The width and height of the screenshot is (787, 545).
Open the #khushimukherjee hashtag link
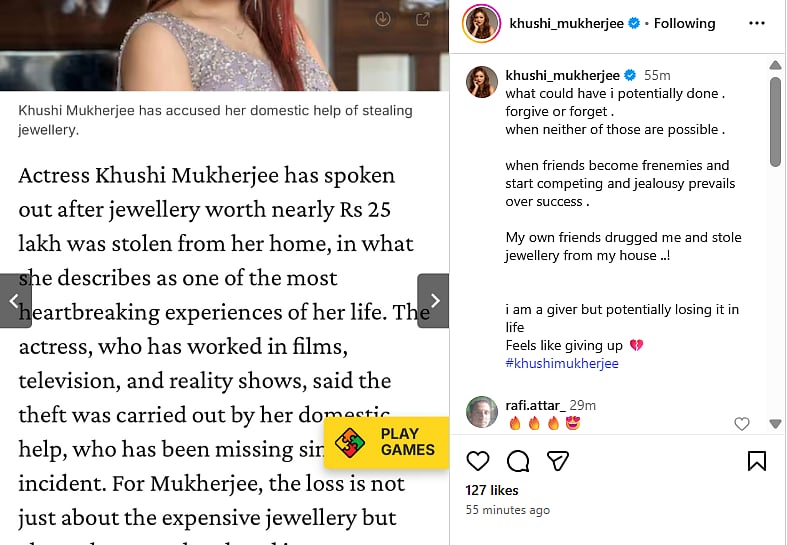point(562,363)
